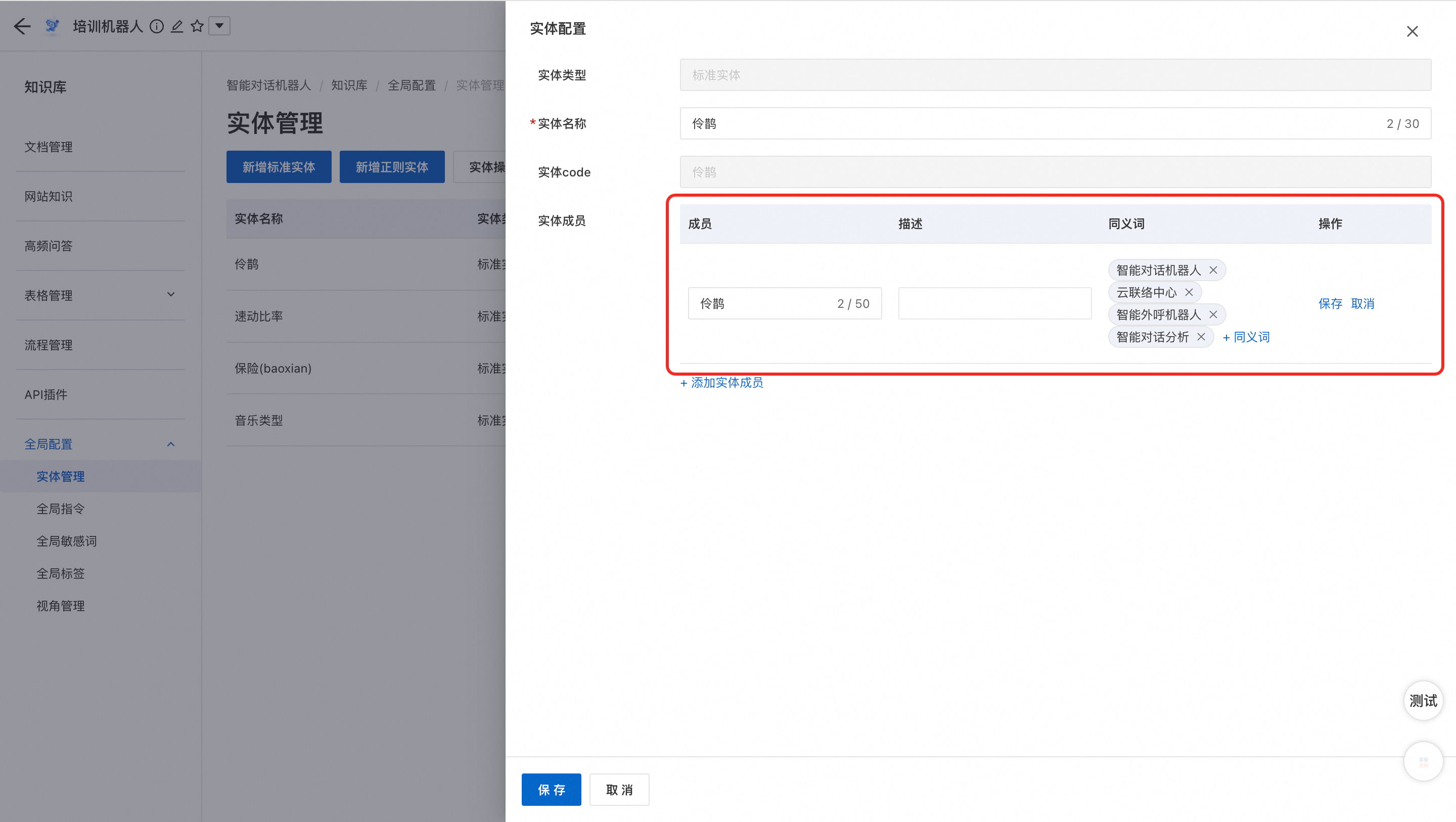The height and width of the screenshot is (822, 1456).
Task: Edit robot name with pencil icon
Action: [x=177, y=26]
